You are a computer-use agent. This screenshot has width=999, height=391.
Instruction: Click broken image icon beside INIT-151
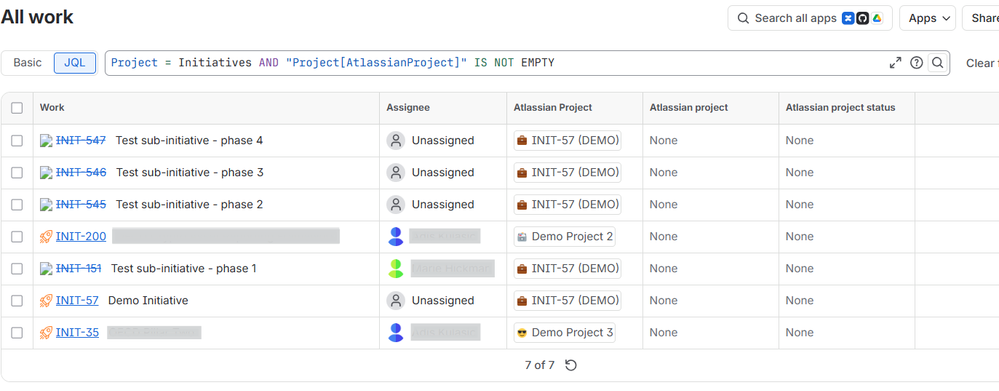(x=46, y=269)
